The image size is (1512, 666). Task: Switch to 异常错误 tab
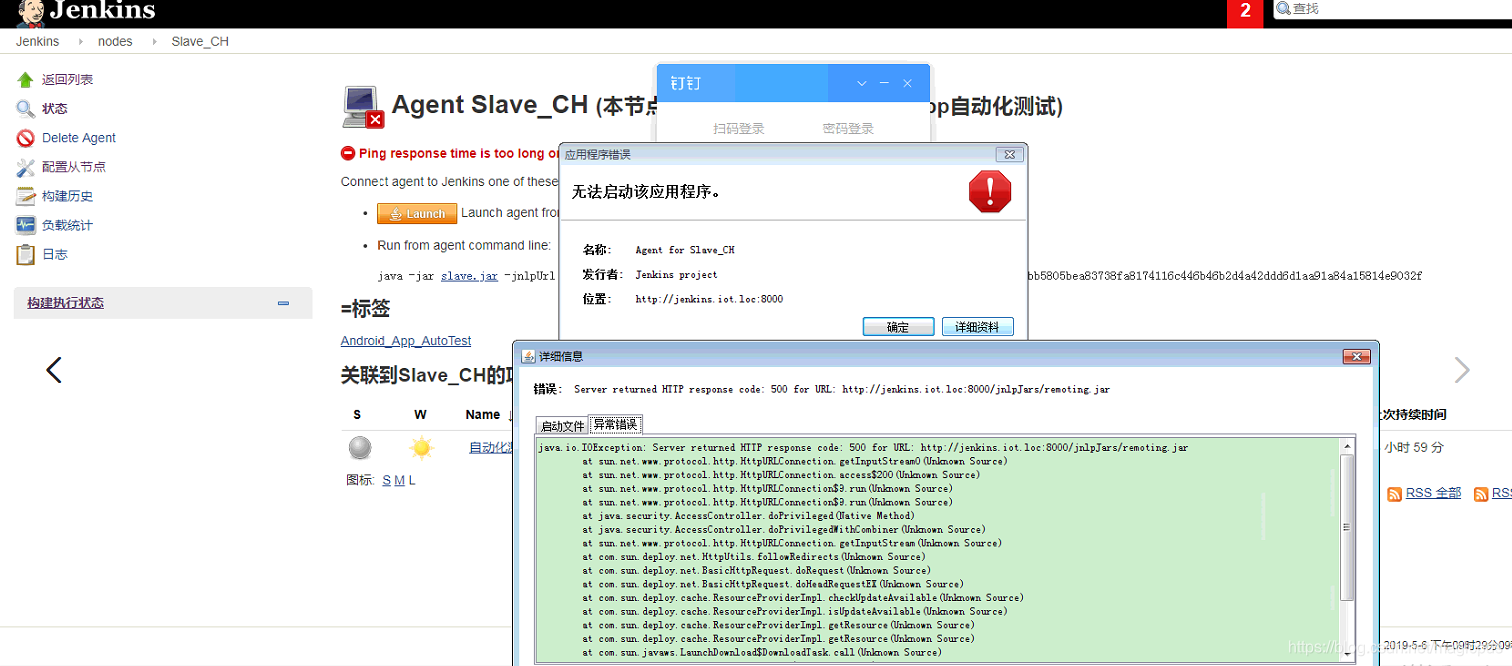[615, 425]
